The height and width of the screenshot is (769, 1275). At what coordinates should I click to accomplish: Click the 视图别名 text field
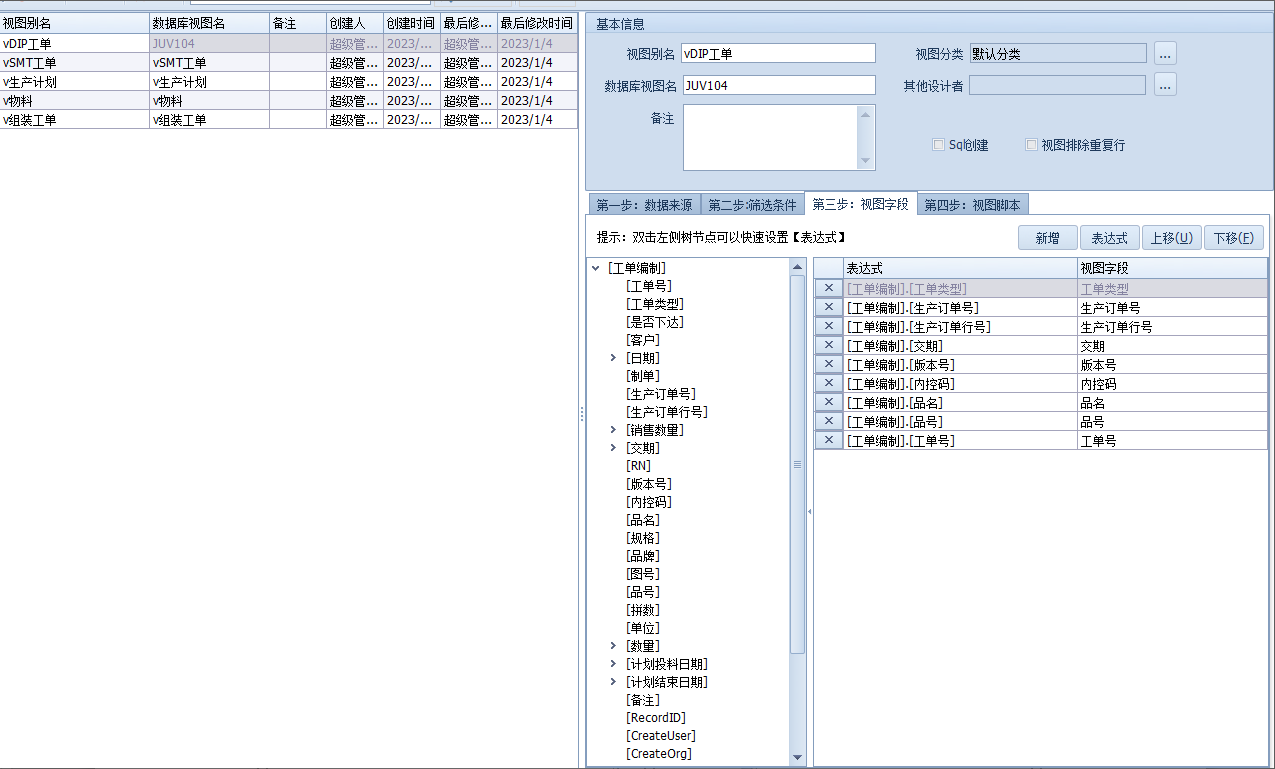[777, 54]
